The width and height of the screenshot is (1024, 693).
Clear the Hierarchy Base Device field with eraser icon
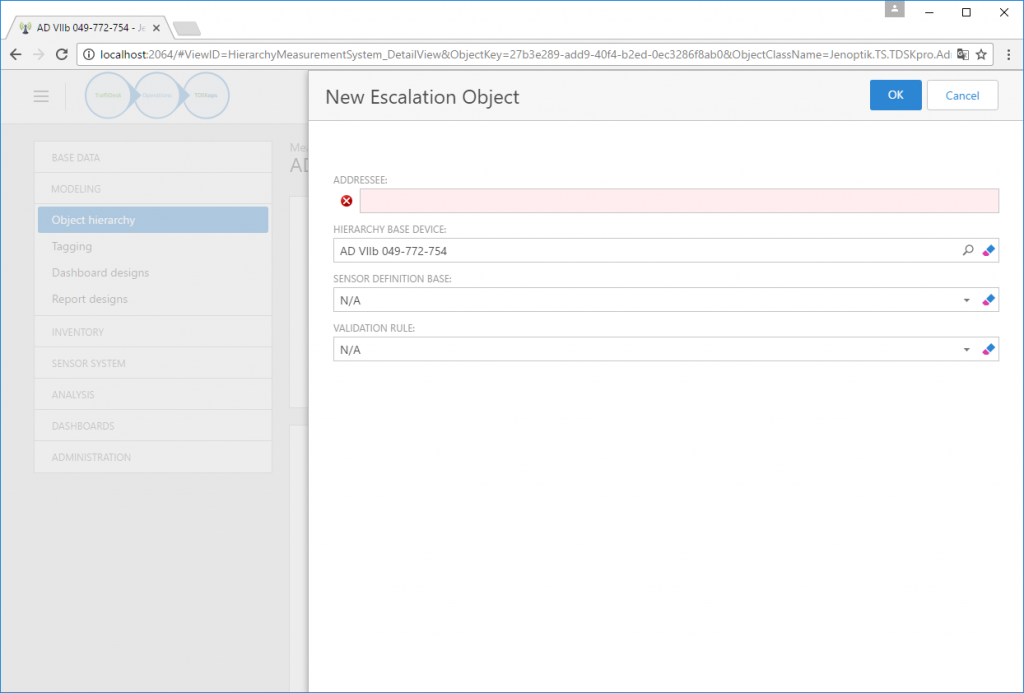point(989,250)
